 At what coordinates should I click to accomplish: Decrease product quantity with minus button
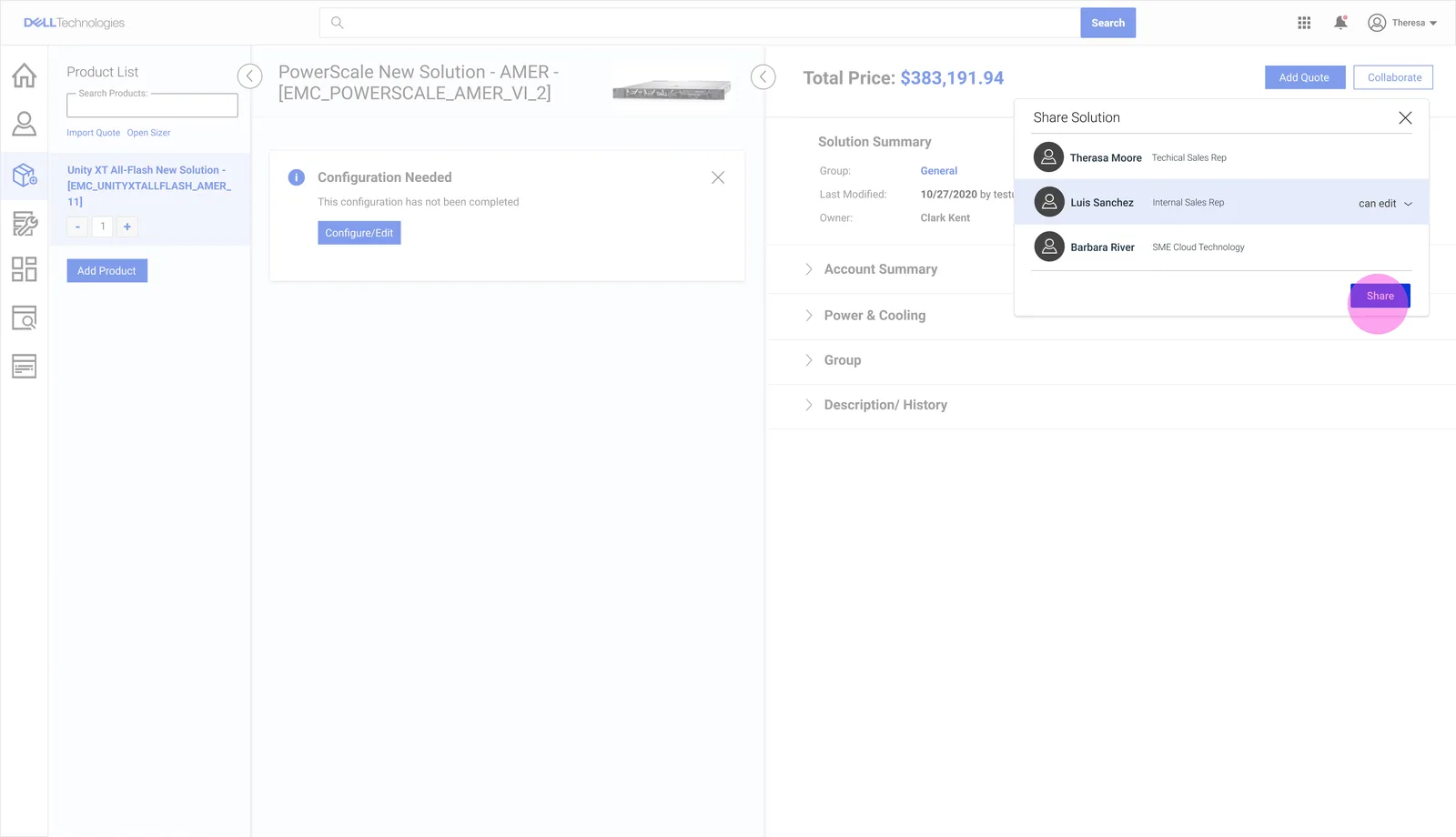[x=77, y=227]
